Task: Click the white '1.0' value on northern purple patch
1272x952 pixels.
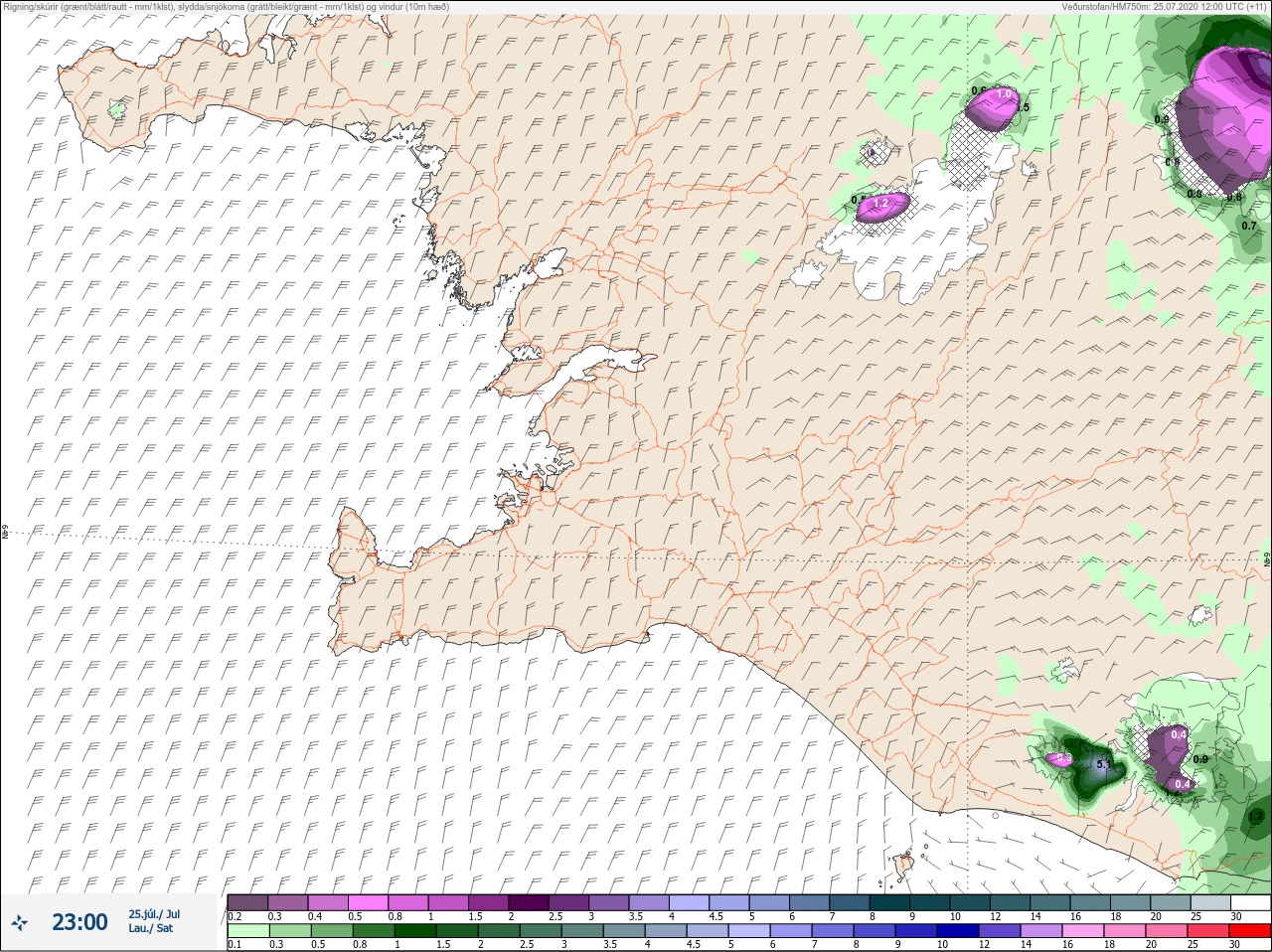Action: point(1005,94)
